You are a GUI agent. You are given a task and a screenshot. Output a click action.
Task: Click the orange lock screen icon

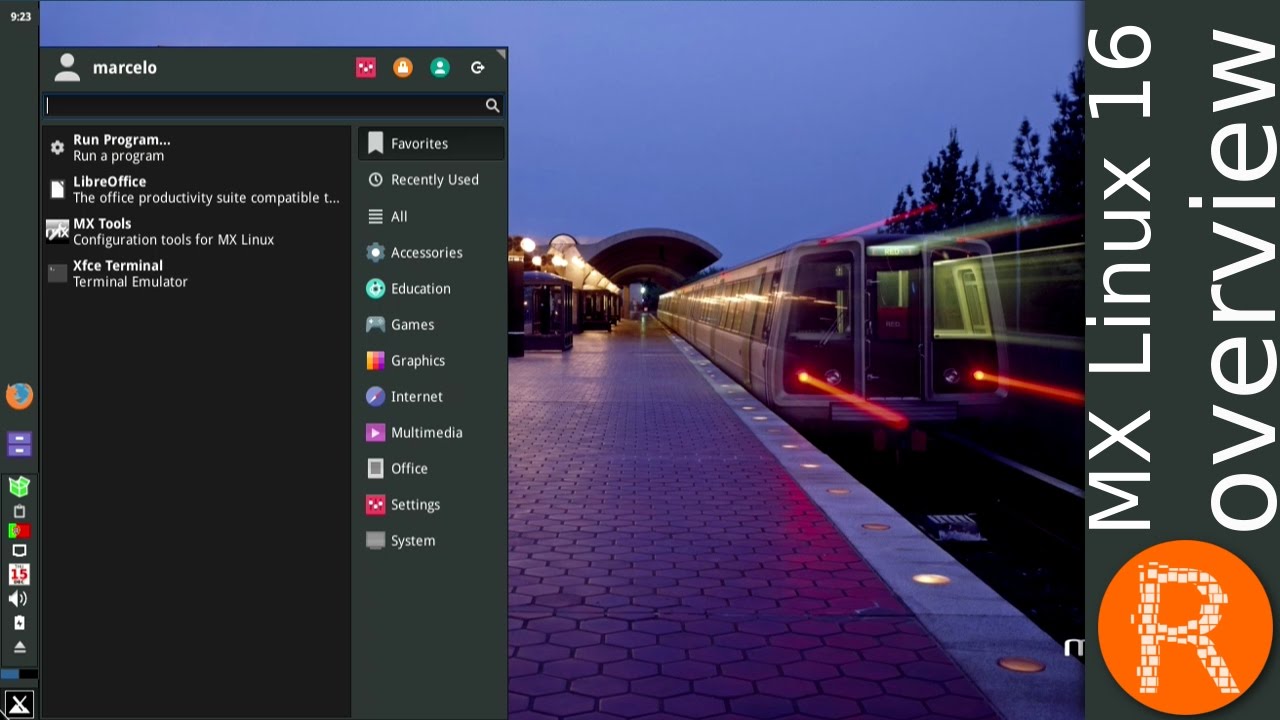(402, 68)
